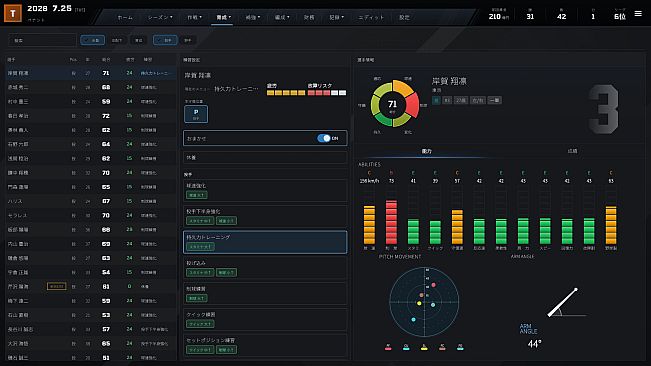Open the hamburger menu at top right

638,14
